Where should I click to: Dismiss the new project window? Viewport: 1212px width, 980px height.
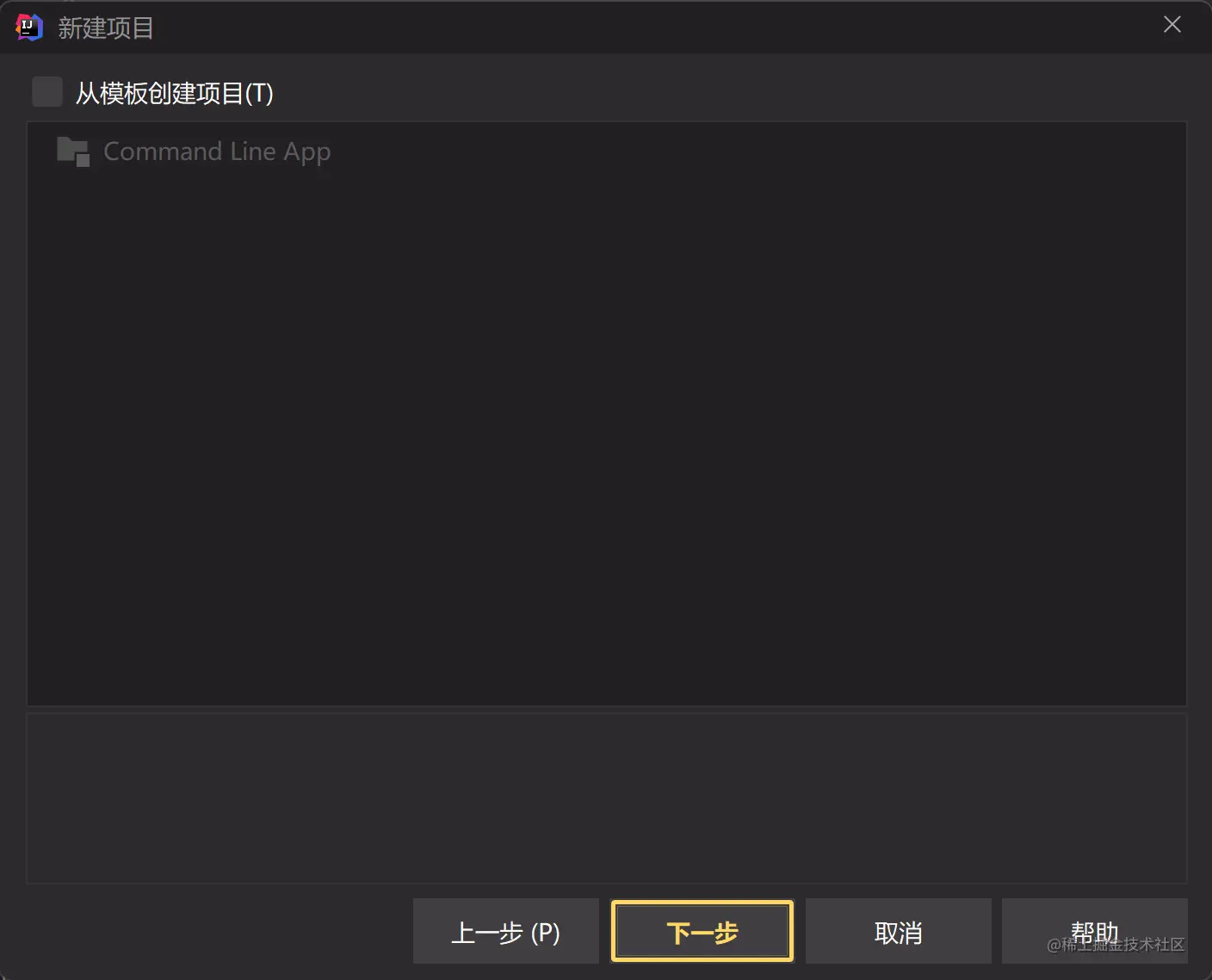[x=1172, y=24]
